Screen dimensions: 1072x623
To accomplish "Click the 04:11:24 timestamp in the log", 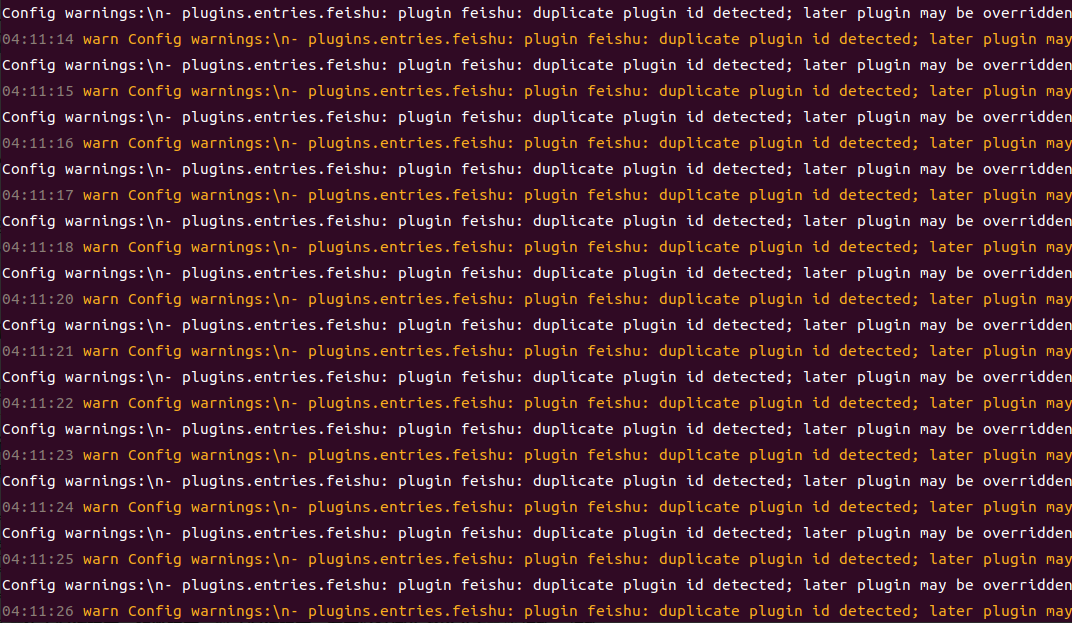I will (38, 507).
